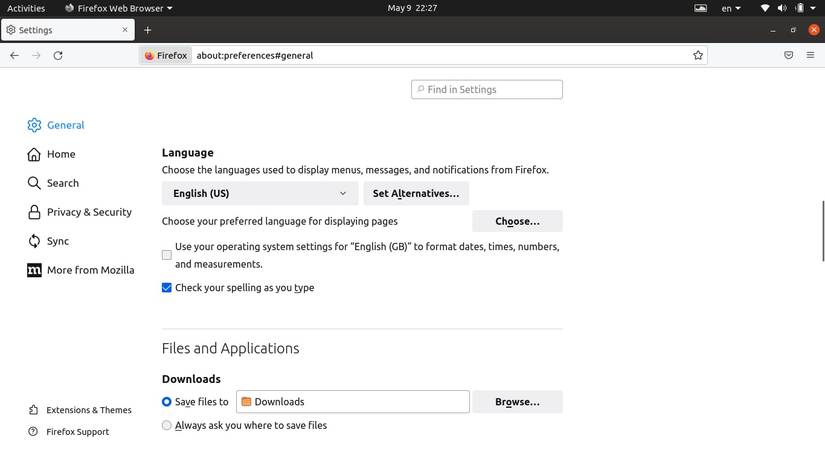
Task: Click the Privacy & Security lock icon
Action: coord(34,212)
